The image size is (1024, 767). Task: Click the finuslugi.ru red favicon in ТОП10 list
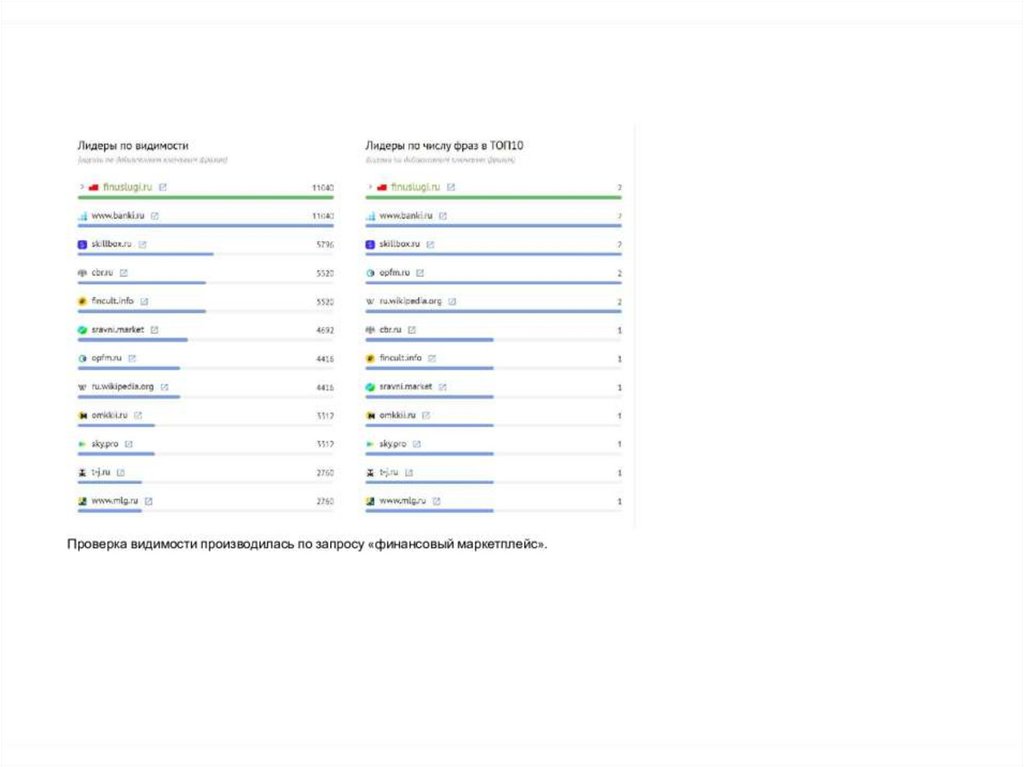pyautogui.click(x=382, y=188)
